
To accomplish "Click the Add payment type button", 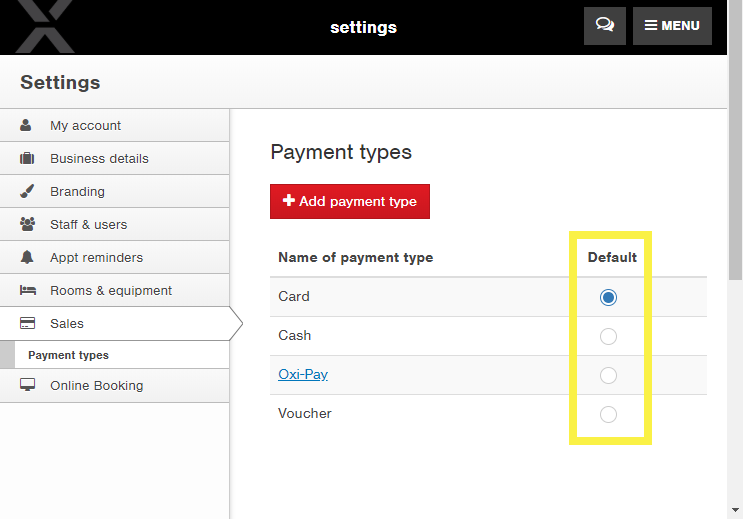I will 350,201.
